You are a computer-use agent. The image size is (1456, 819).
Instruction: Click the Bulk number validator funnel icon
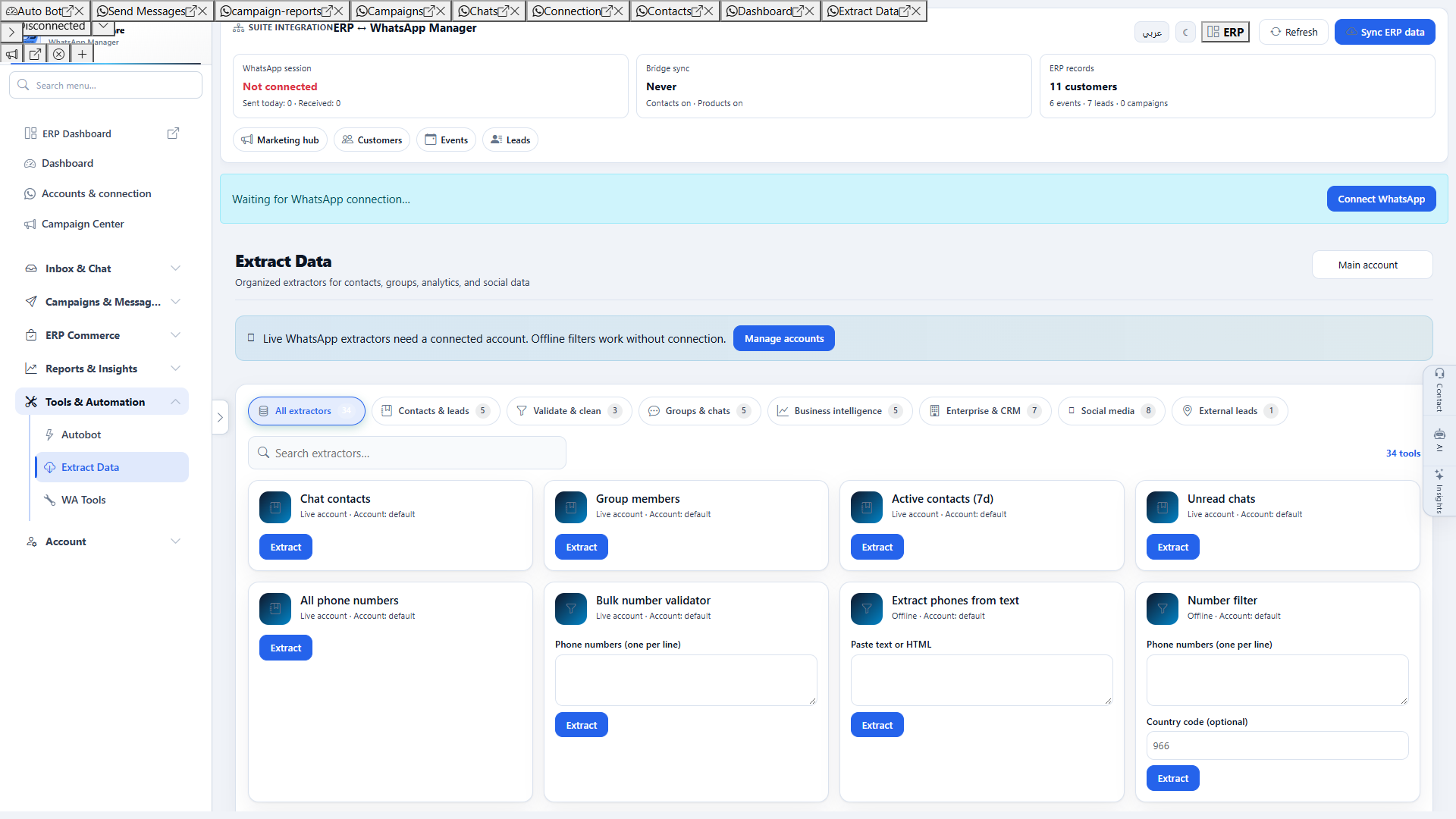pyautogui.click(x=571, y=609)
